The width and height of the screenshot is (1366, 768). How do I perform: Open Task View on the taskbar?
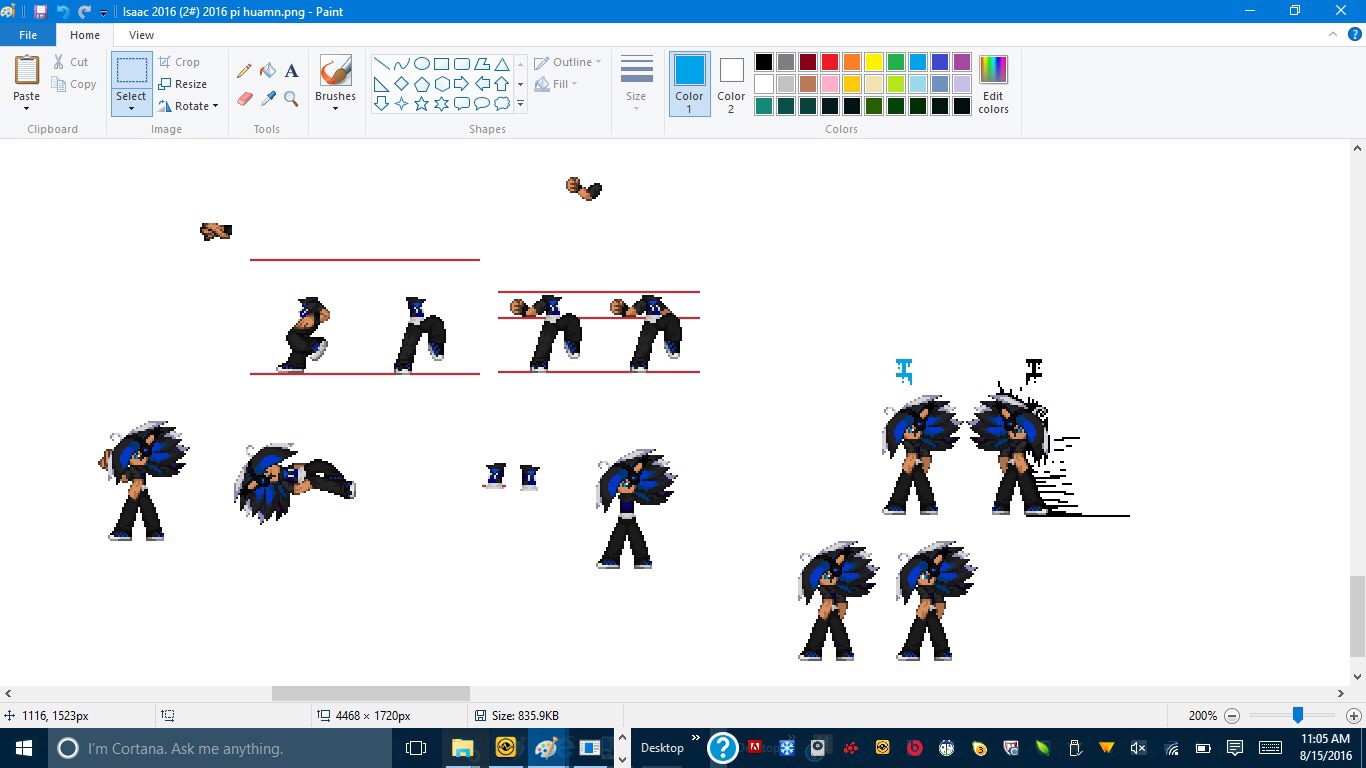(x=416, y=748)
